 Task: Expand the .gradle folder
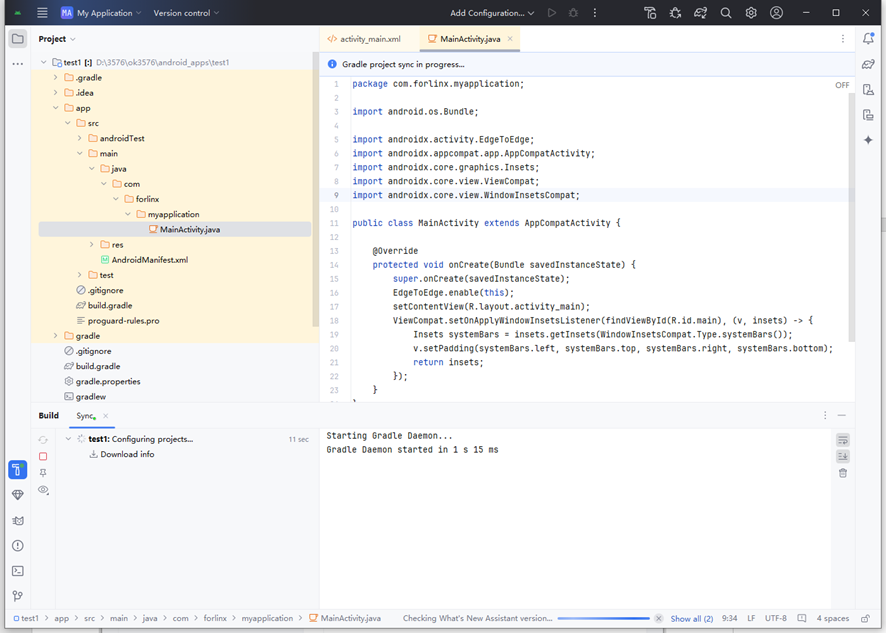pyautogui.click(x=55, y=77)
